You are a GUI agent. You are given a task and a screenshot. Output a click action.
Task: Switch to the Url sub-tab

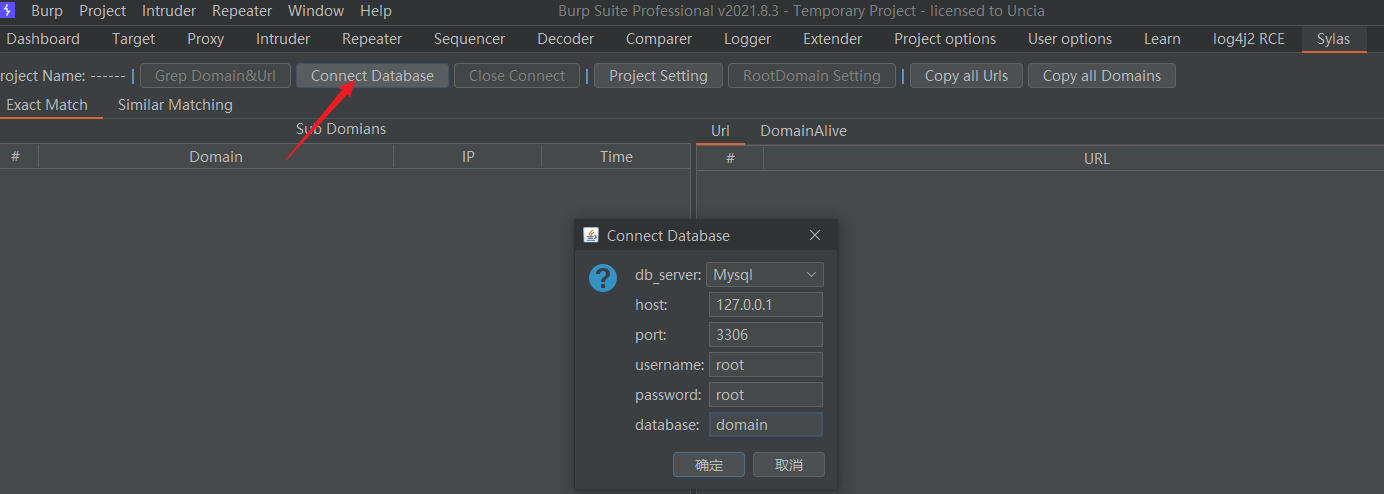[x=720, y=131]
